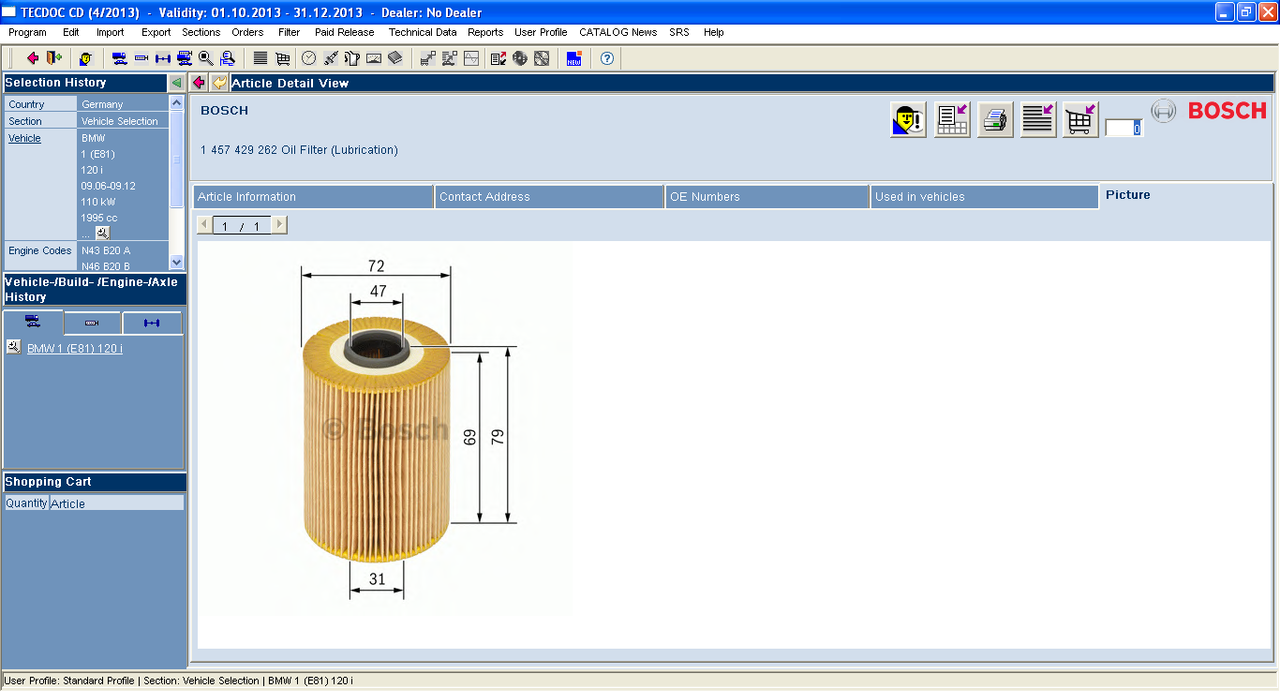Open the Sections menu
This screenshot has width=1280, height=692.
point(201,32)
